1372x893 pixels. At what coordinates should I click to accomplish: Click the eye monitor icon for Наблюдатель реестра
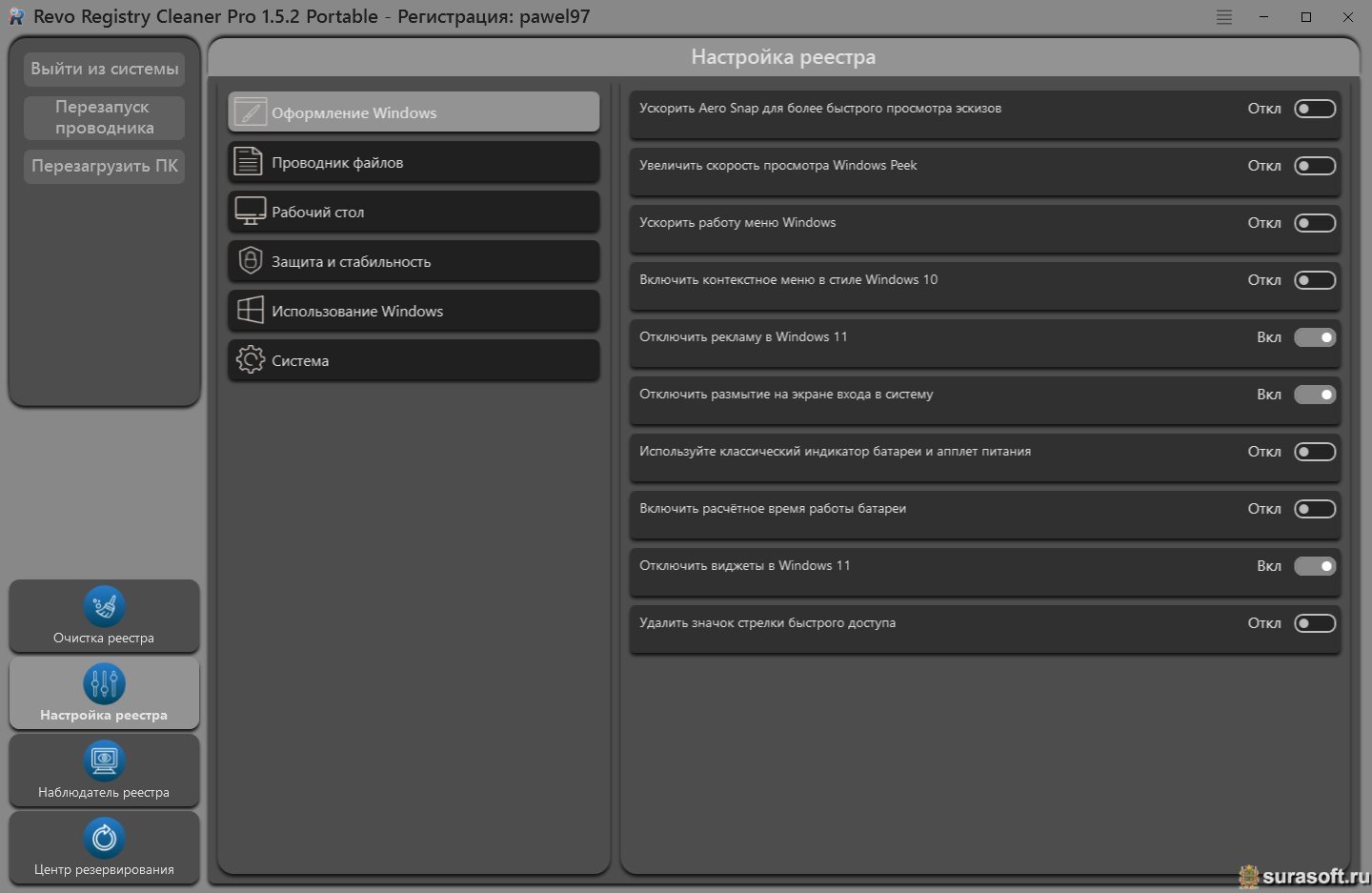tap(104, 761)
